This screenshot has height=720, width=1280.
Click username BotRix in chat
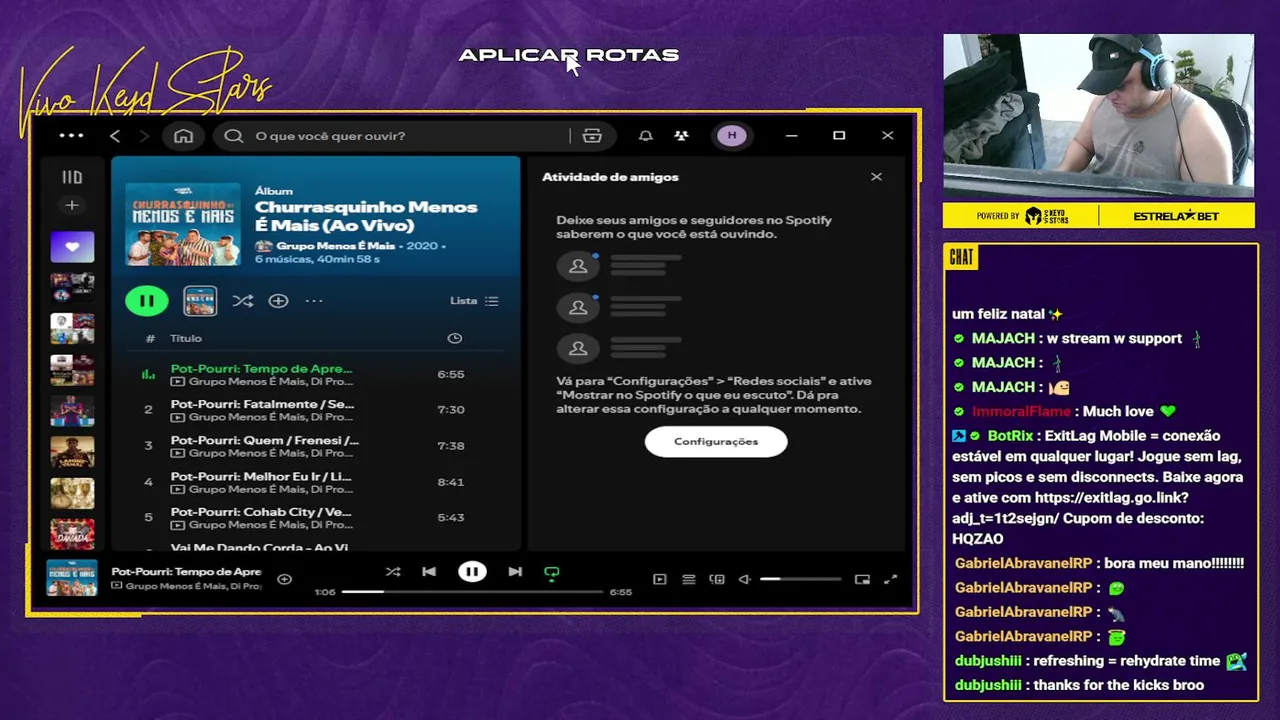tap(1010, 436)
